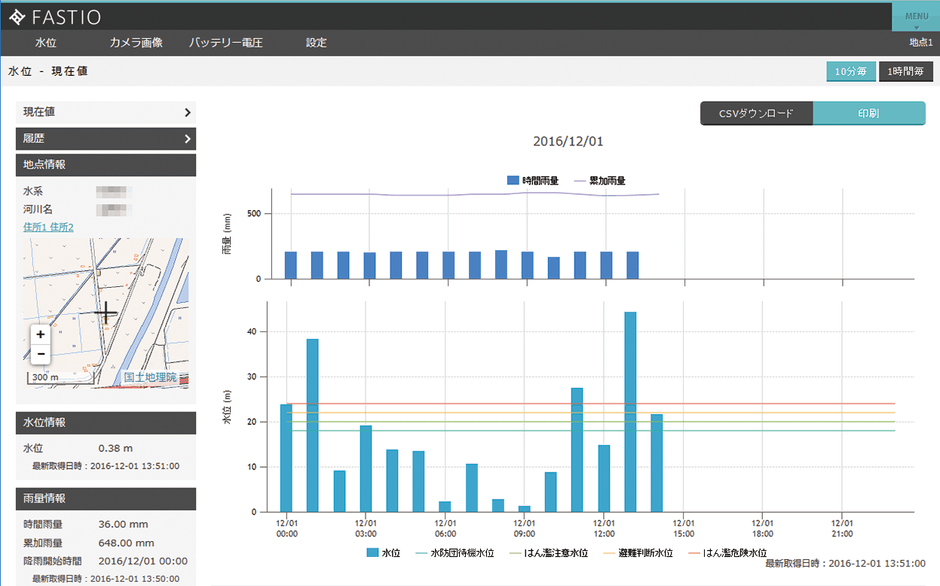Expand the 現在値 sidebar section
940x586 pixels.
pyautogui.click(x=105, y=112)
